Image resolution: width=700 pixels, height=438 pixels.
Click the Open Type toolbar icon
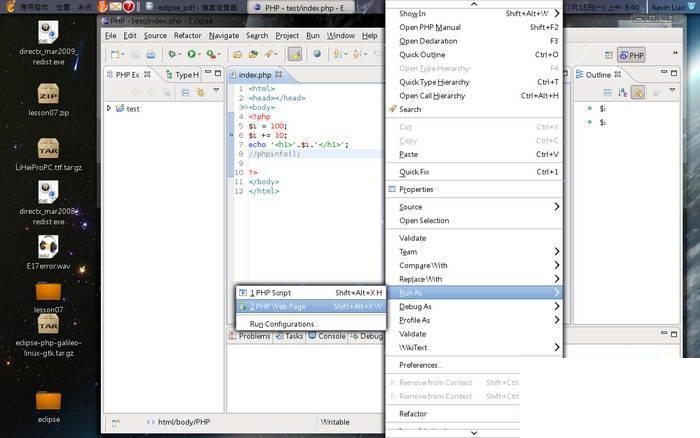(253, 54)
